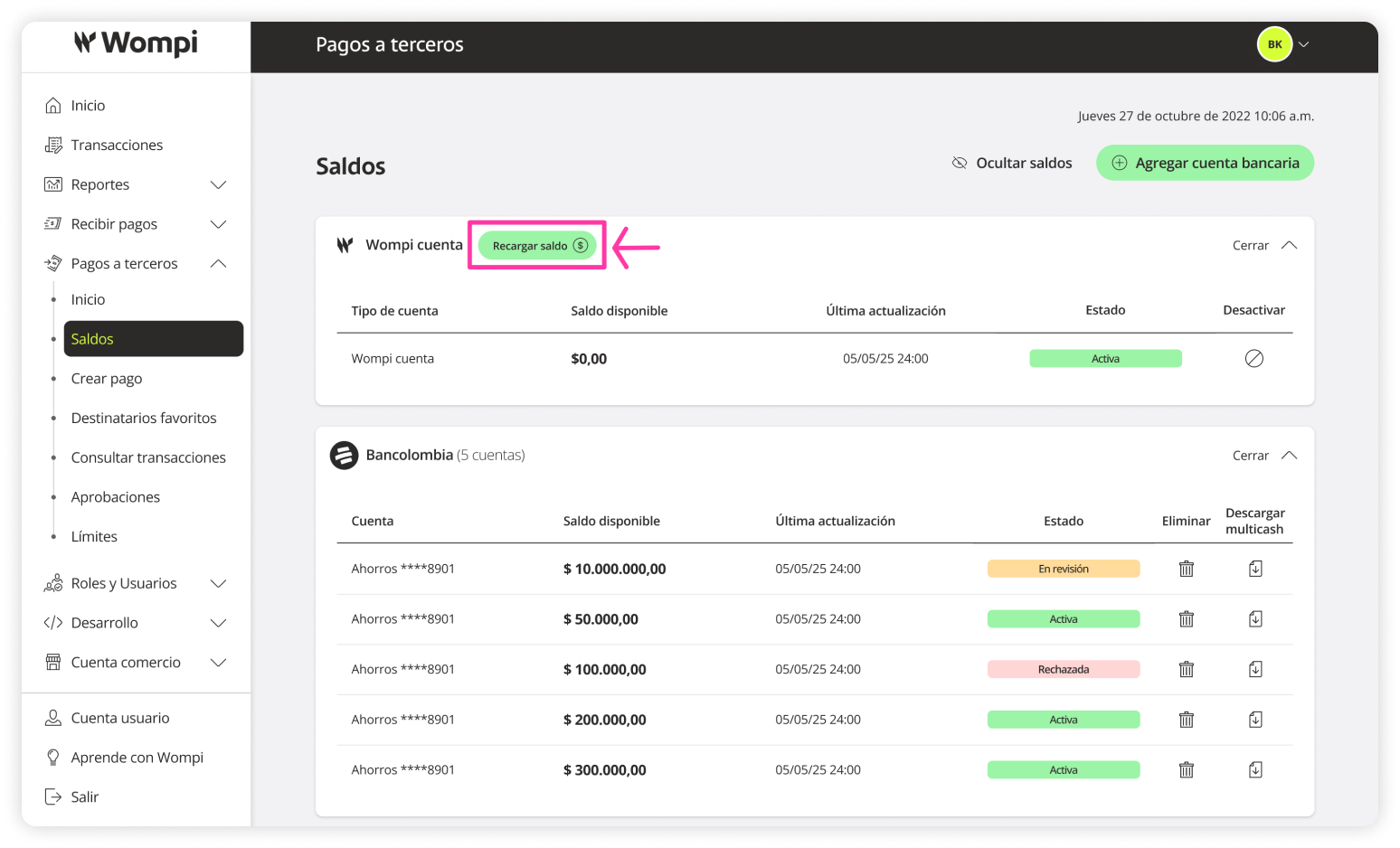Click the Rechazada status badge
The image size is (1400, 848).
pos(1064,669)
